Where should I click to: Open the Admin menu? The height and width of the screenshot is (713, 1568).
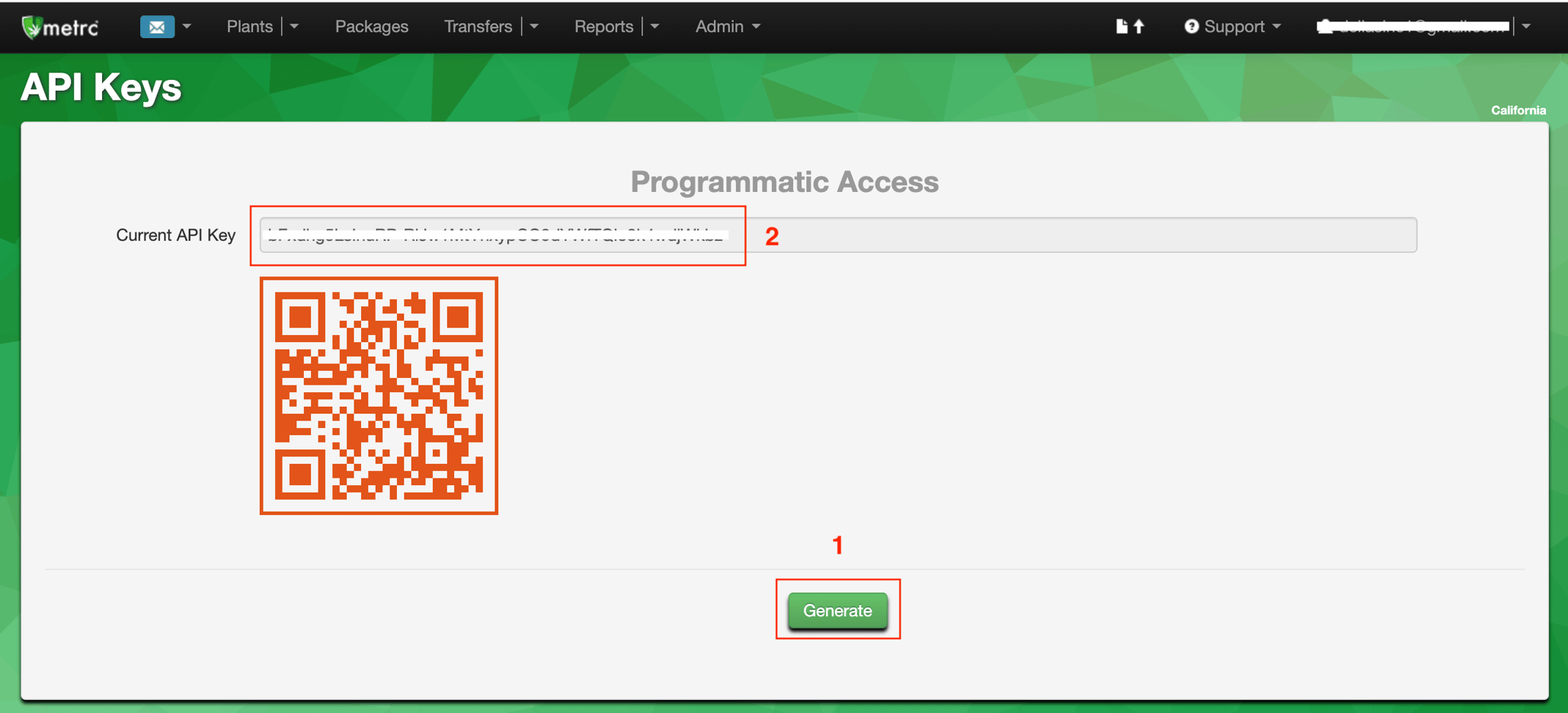[x=719, y=26]
